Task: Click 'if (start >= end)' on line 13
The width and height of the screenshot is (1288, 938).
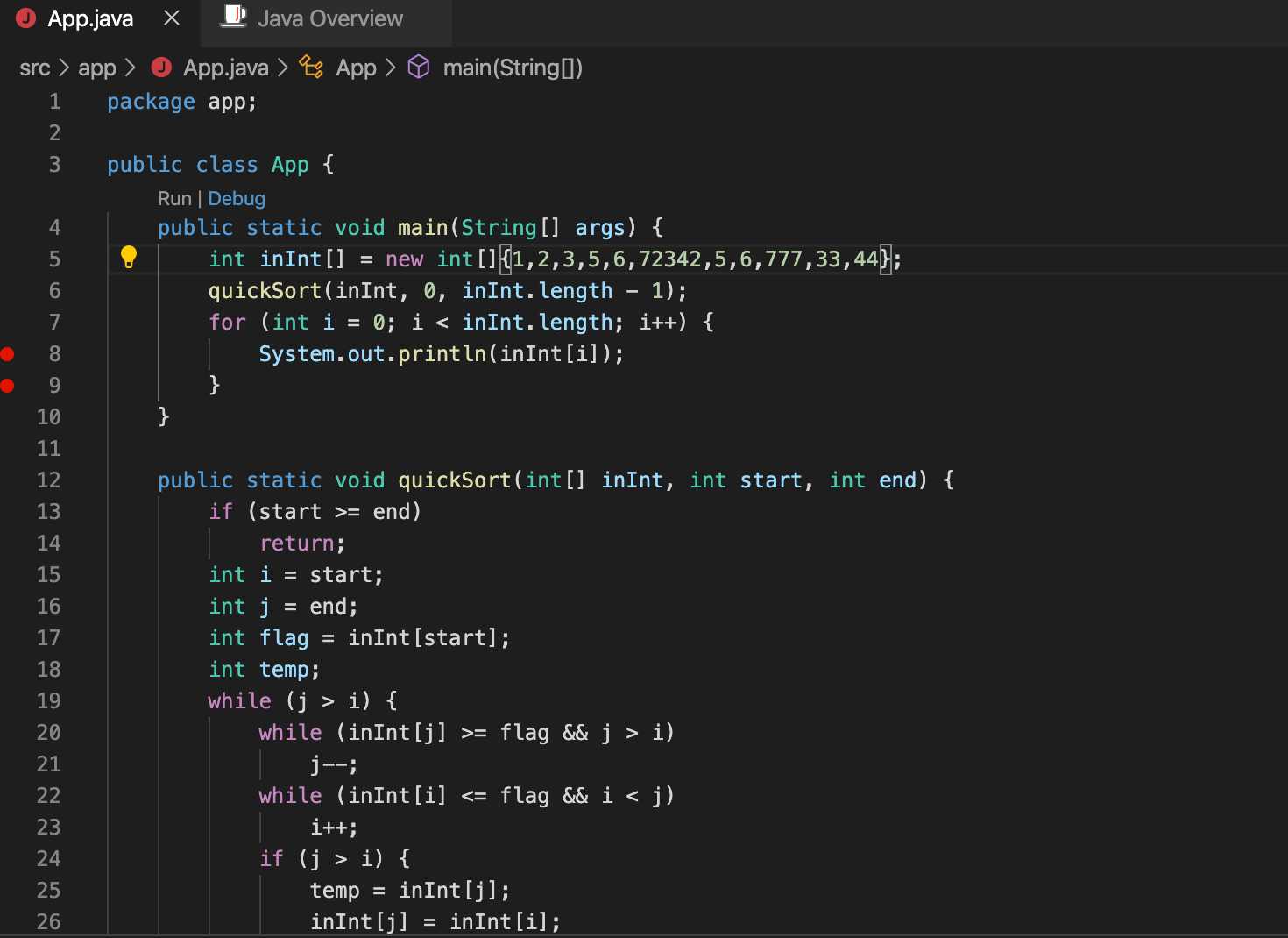Action: pos(315,512)
